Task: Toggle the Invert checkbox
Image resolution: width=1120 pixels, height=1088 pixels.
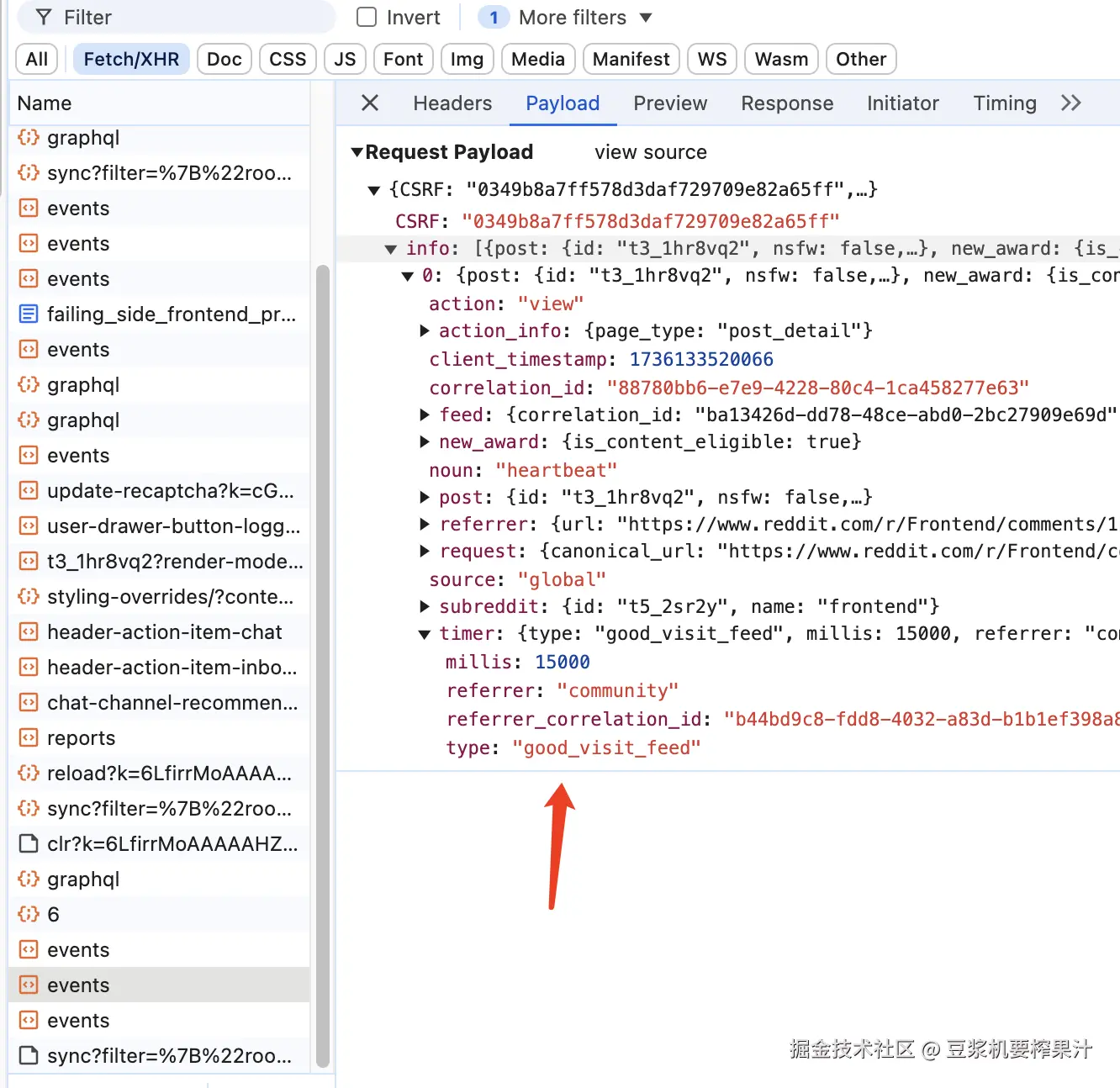Action: 367,17
